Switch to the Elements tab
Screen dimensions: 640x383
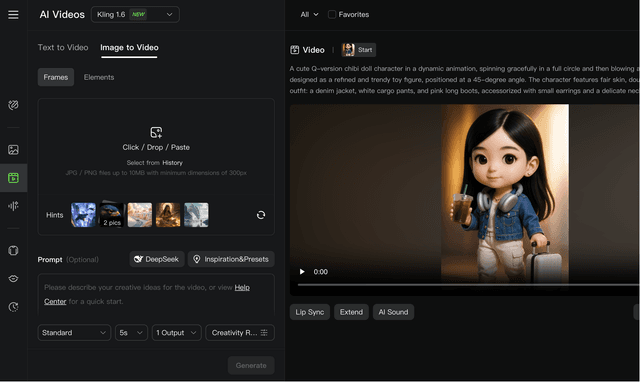[x=99, y=77]
